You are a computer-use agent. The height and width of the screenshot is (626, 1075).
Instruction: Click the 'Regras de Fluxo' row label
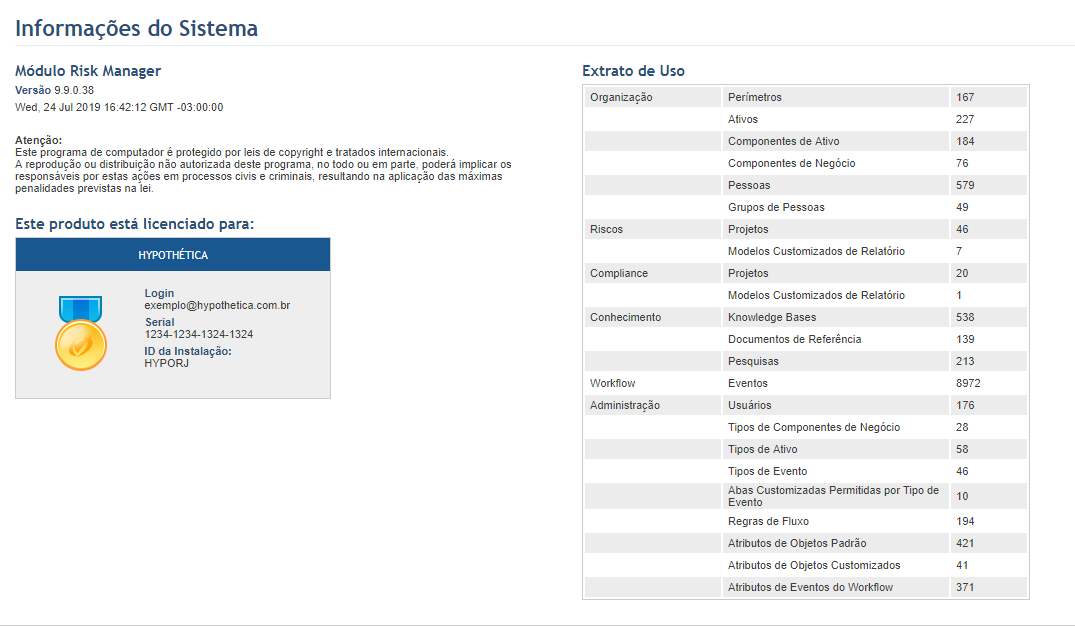tap(769, 521)
